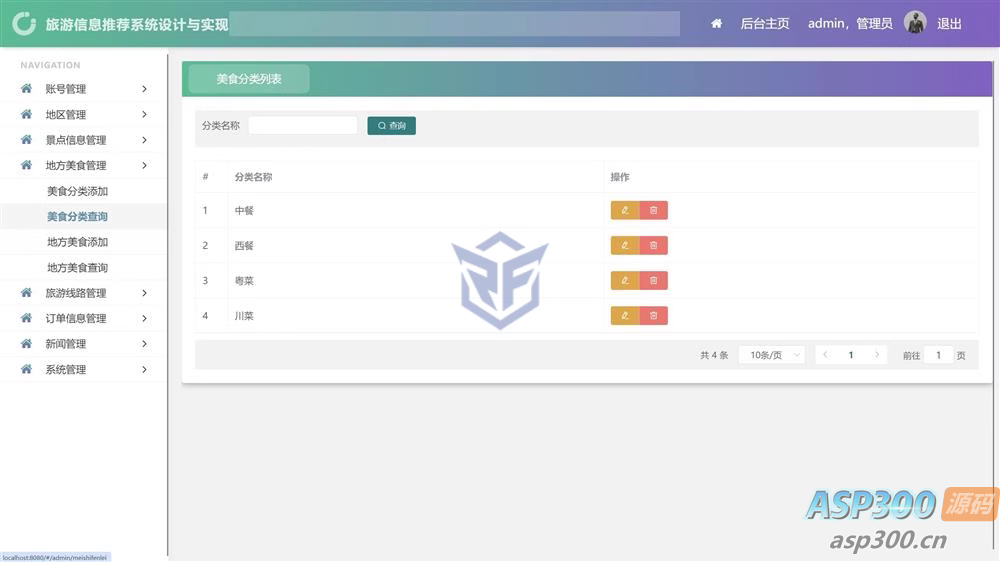Open 美食分类添加 submenu item

77,191
